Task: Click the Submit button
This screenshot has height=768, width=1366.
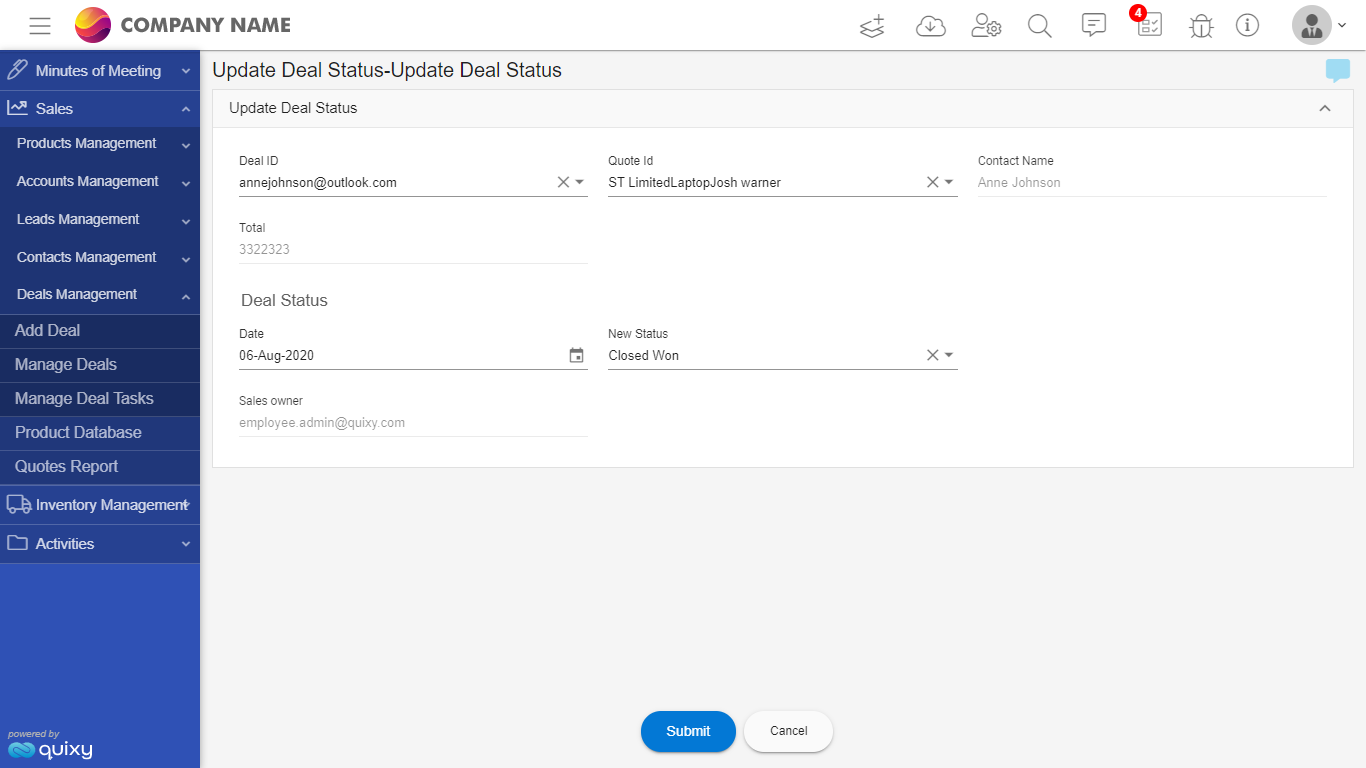Action: point(688,731)
